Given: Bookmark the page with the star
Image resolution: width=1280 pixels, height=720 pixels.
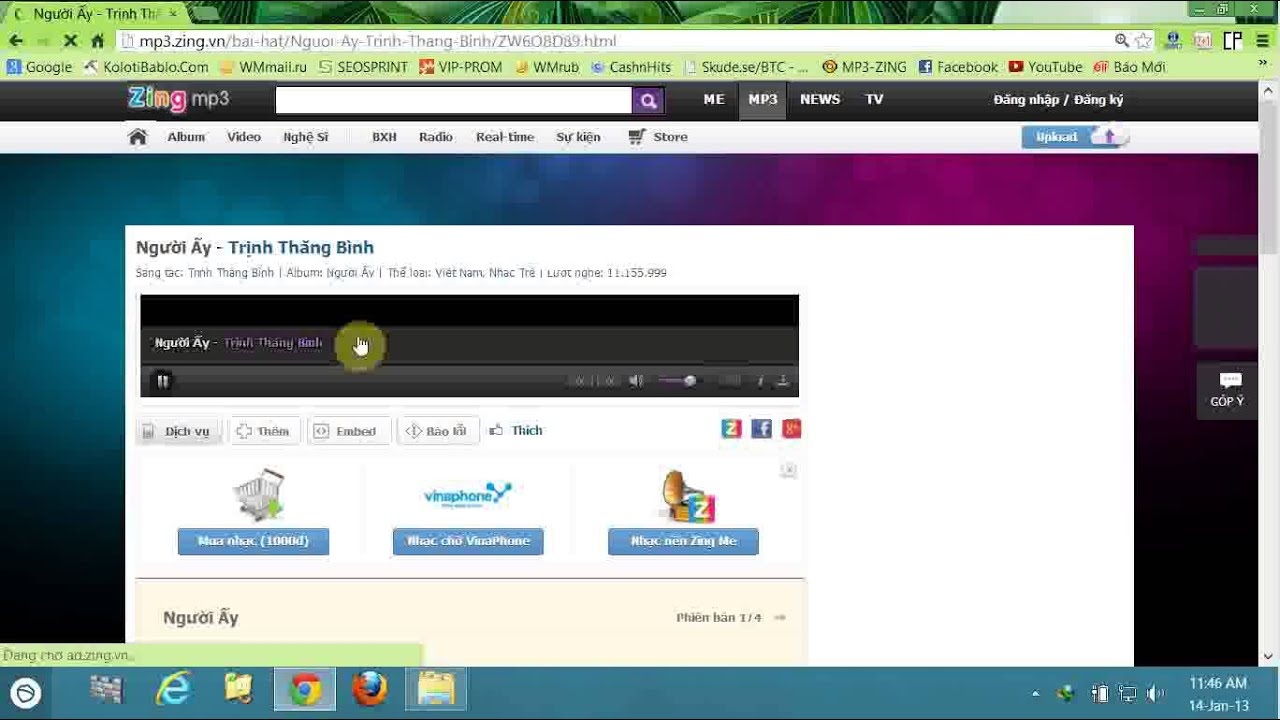Looking at the screenshot, I should [1144, 41].
